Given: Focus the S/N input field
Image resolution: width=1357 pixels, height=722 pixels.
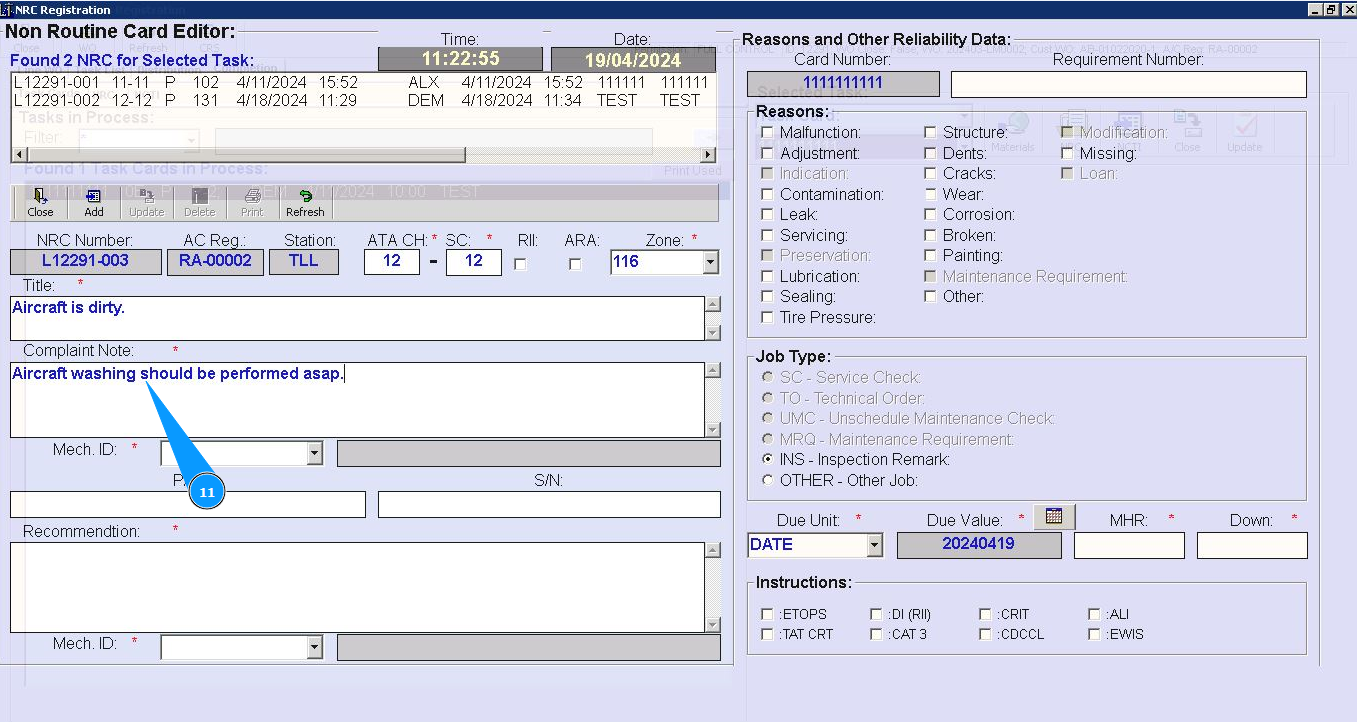Looking at the screenshot, I should click(x=549, y=504).
